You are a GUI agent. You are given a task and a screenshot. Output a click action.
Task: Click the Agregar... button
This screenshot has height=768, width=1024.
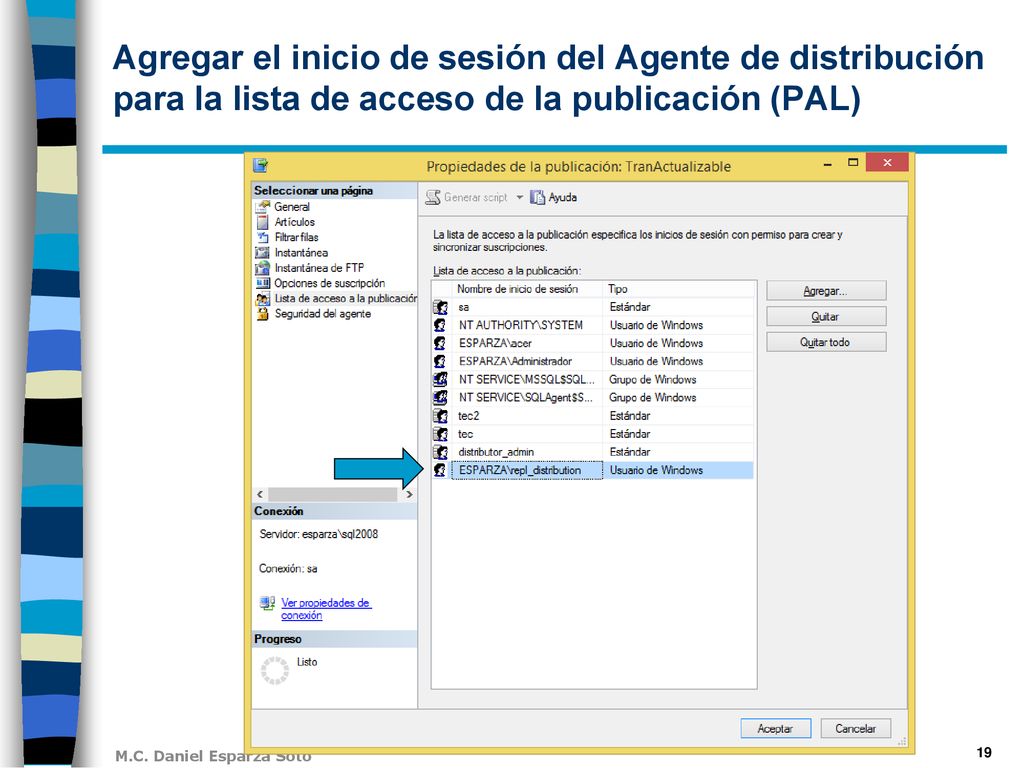(x=825, y=291)
